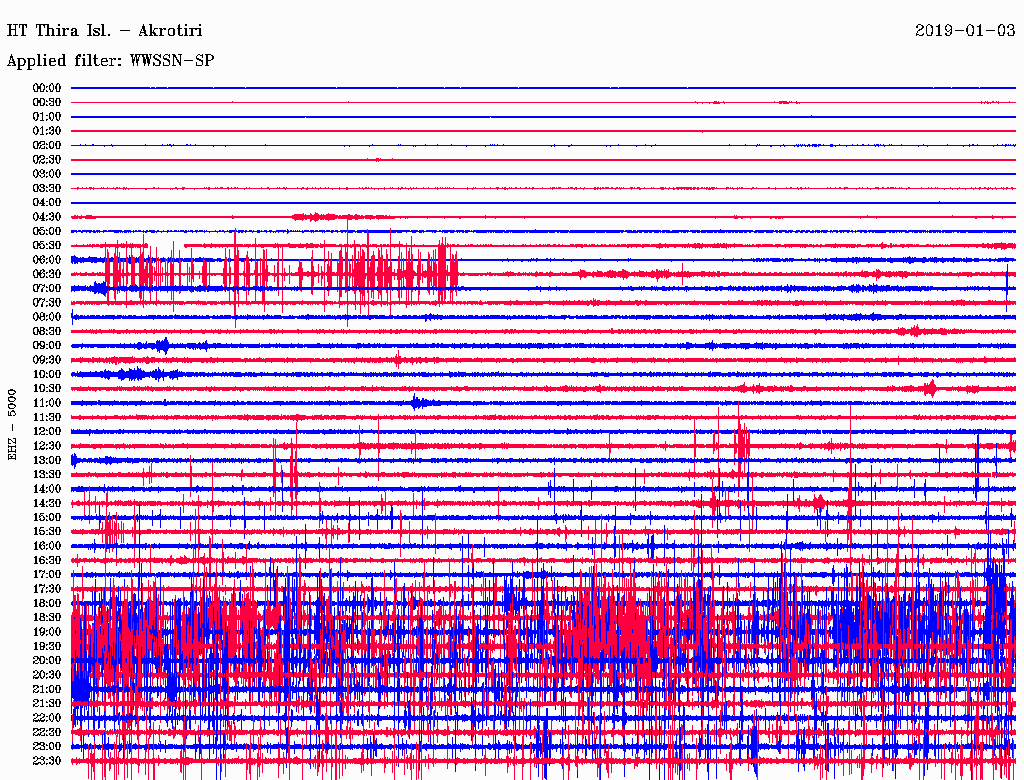Click the 07:30 time label
Viewport: 1024px width, 780px height.
click(x=47, y=302)
